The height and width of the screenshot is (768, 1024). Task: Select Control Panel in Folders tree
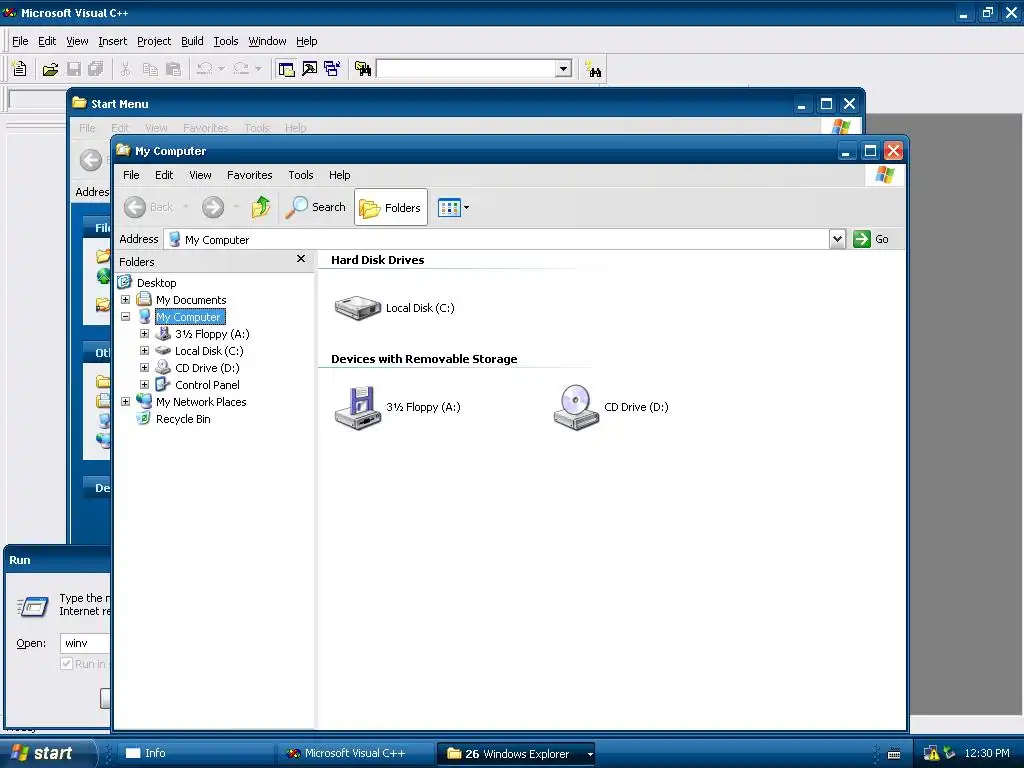(207, 385)
